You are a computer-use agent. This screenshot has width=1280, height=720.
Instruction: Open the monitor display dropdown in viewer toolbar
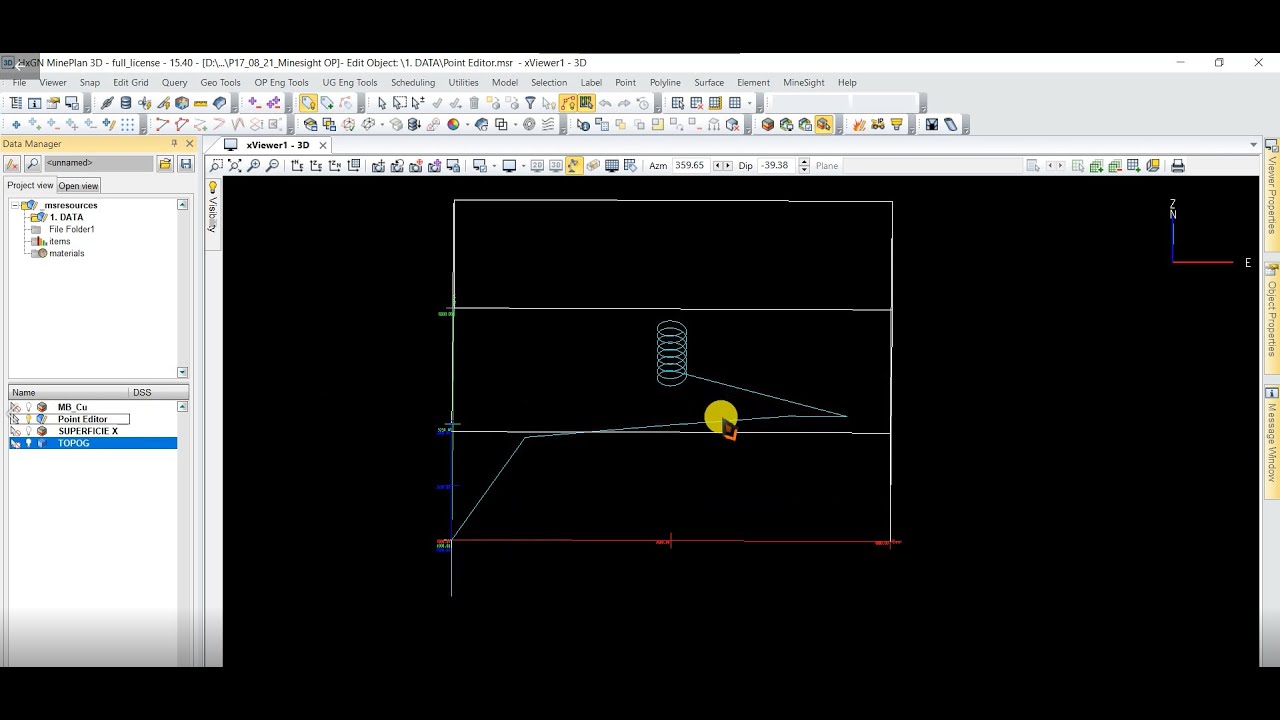point(523,165)
